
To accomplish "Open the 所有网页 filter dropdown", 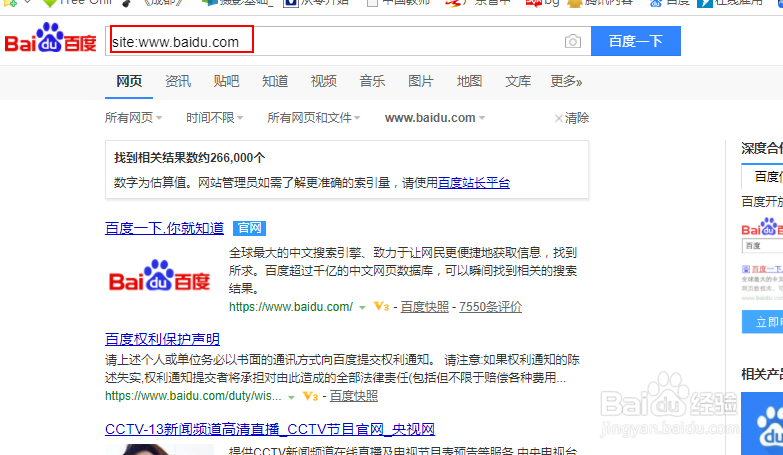I will 133,118.
